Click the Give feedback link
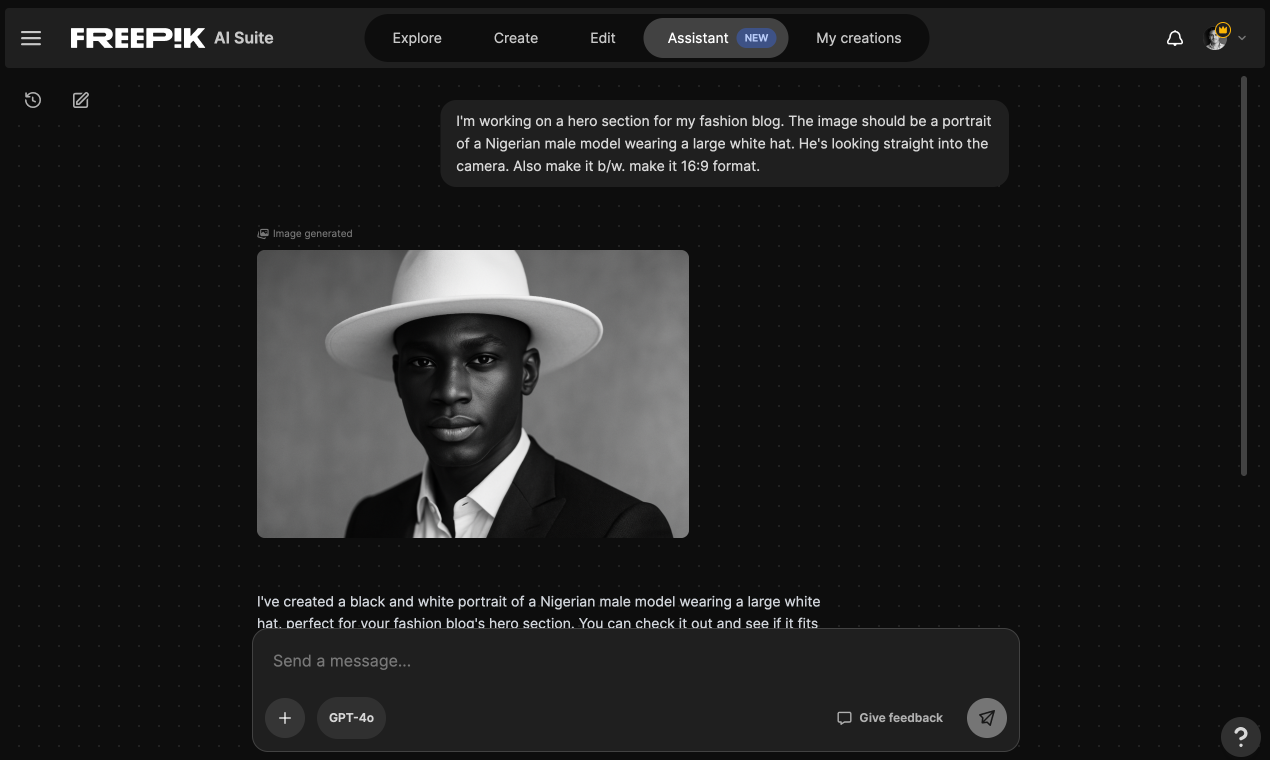The width and height of the screenshot is (1270, 760). 889,717
